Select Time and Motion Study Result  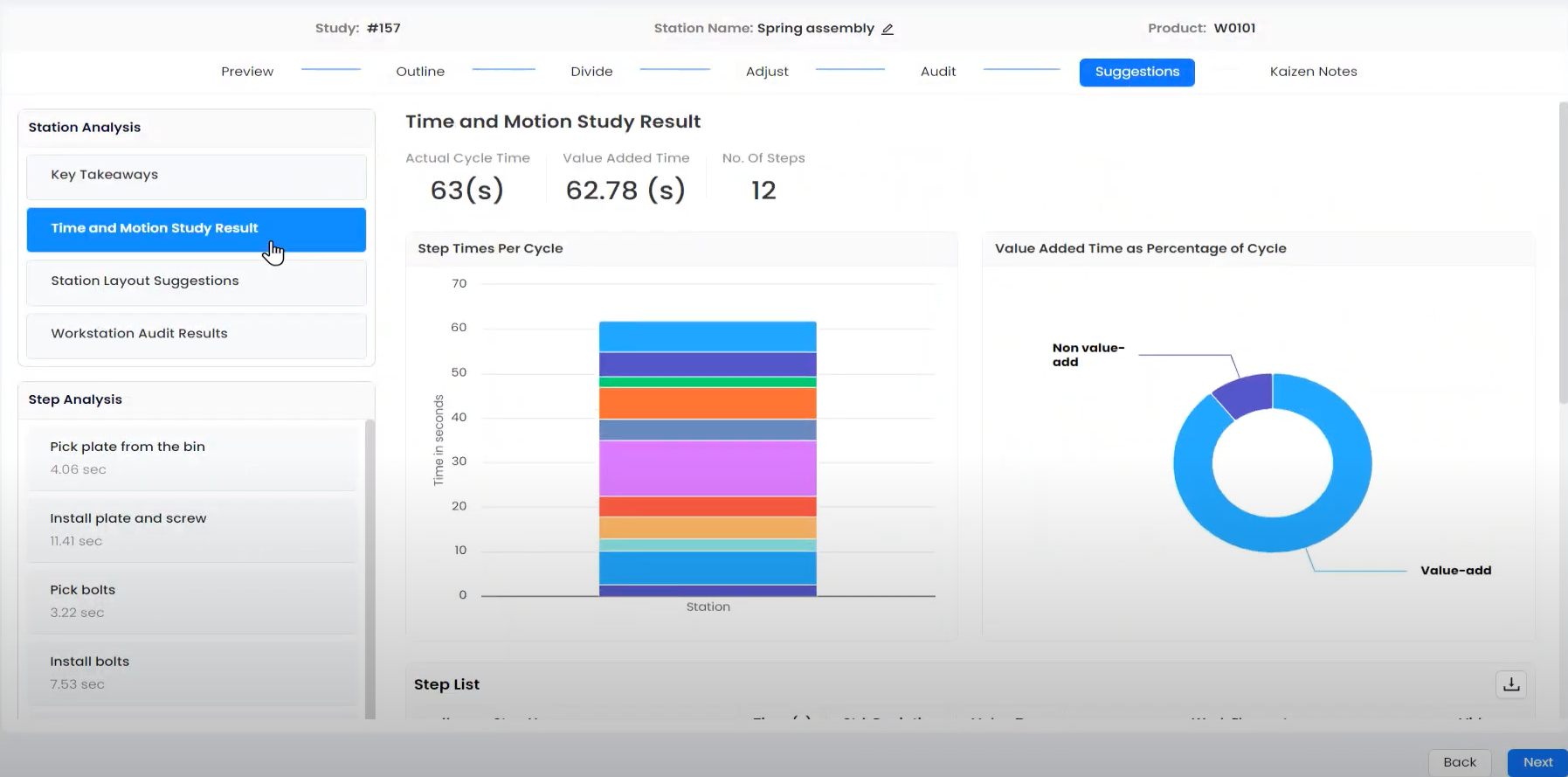(196, 228)
